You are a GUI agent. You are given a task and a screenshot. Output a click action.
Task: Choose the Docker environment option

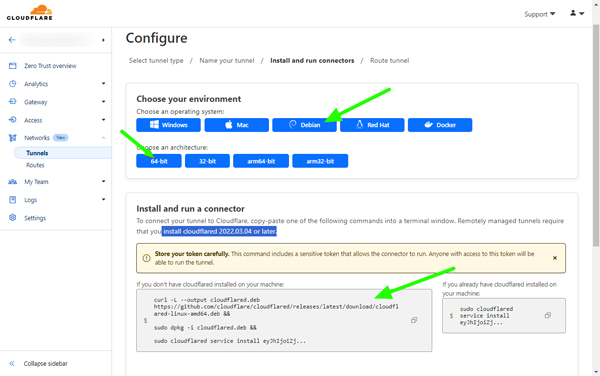pyautogui.click(x=440, y=125)
